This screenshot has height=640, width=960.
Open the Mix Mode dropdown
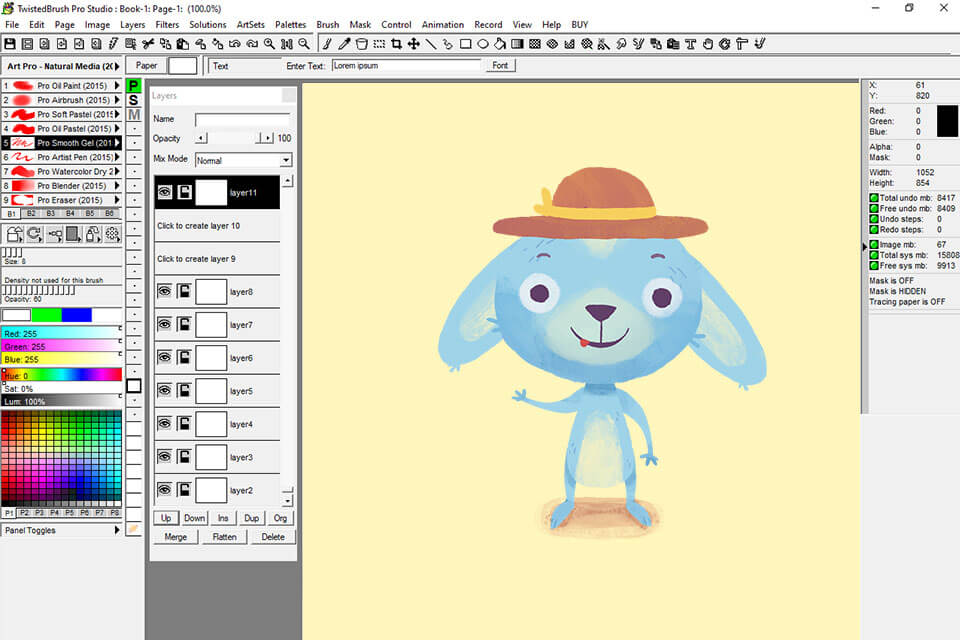click(285, 160)
